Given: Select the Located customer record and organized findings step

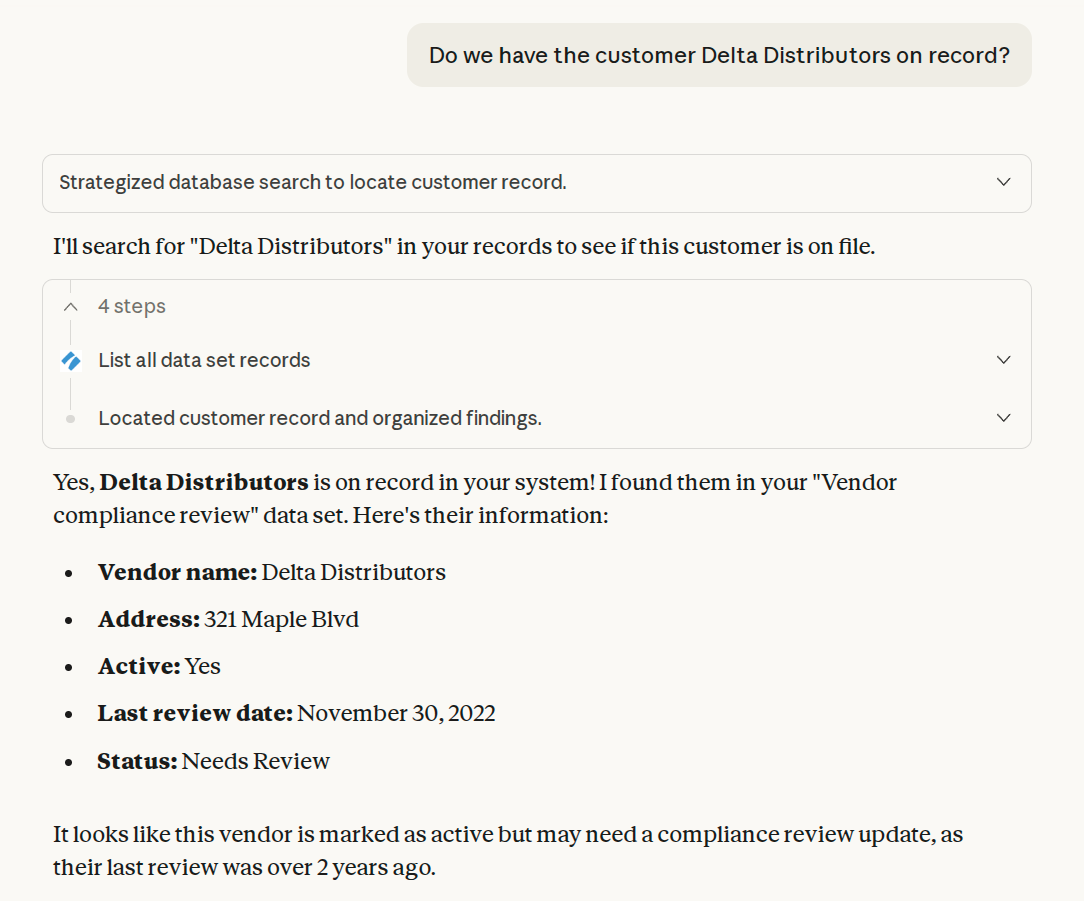Looking at the screenshot, I should pyautogui.click(x=320, y=418).
